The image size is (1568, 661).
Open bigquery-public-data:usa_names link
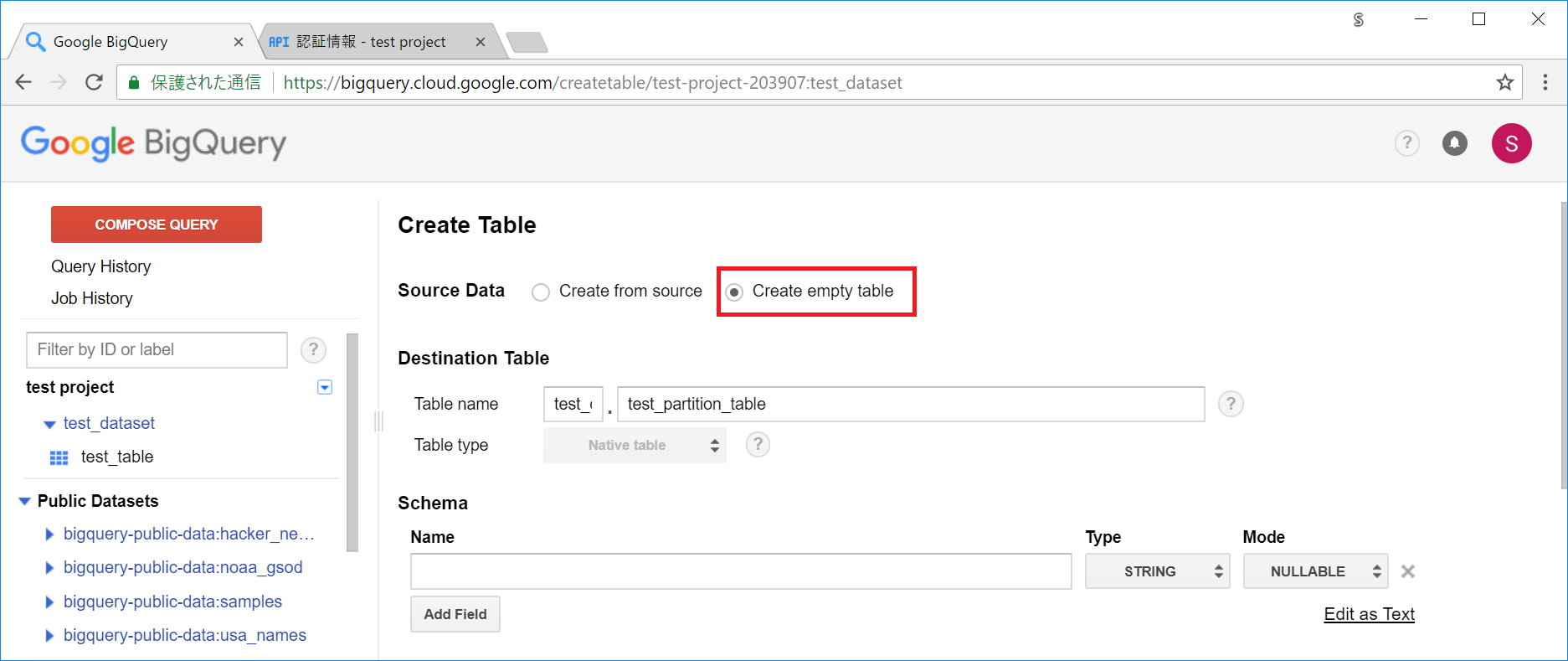pyautogui.click(x=185, y=635)
